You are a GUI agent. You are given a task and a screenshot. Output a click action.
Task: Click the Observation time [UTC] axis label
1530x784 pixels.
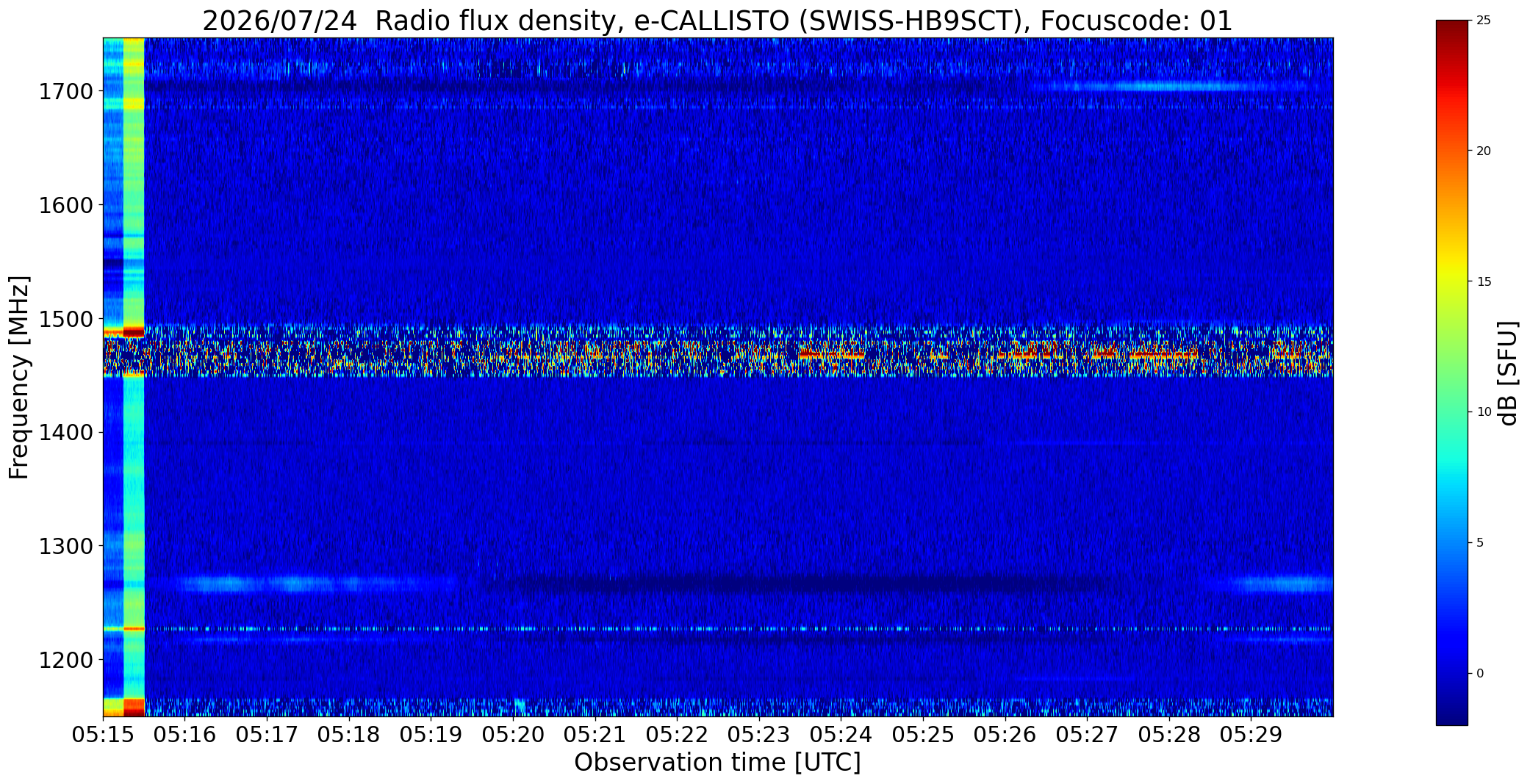(x=717, y=763)
